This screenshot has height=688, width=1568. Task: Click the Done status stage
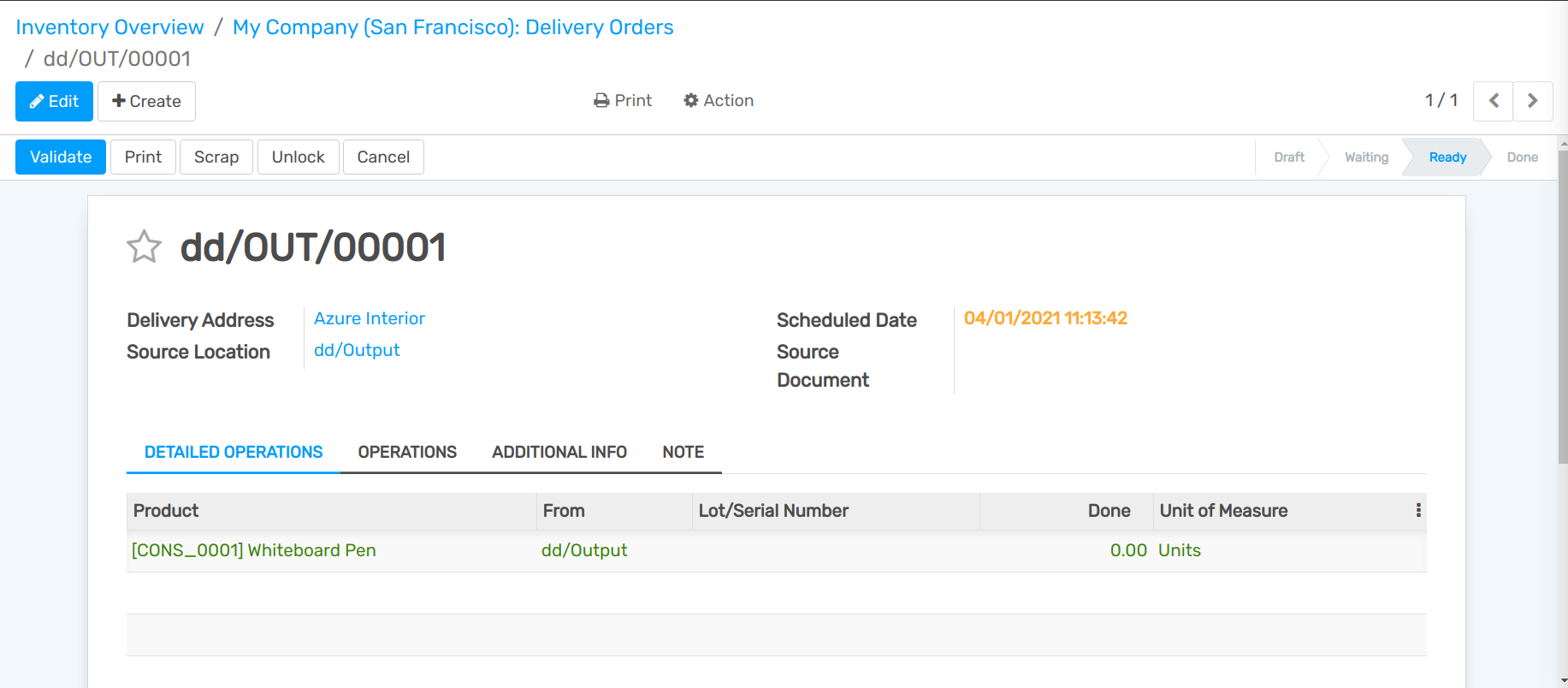tap(1522, 157)
